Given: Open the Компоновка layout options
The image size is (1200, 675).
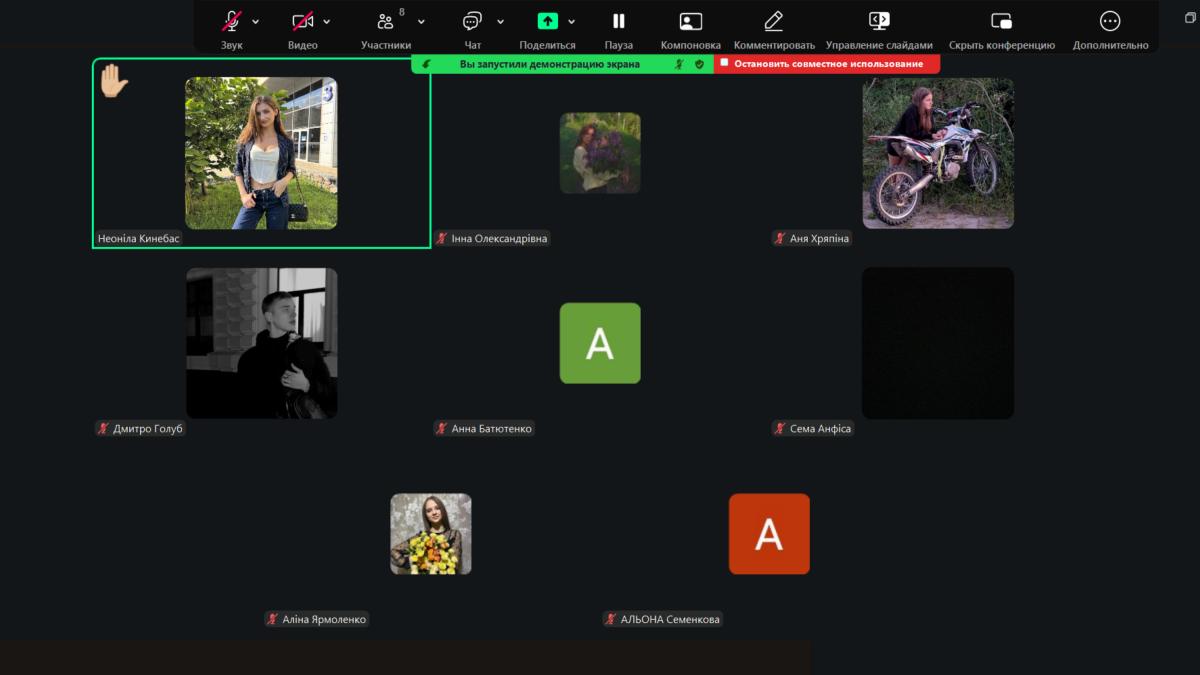Looking at the screenshot, I should (x=690, y=22).
